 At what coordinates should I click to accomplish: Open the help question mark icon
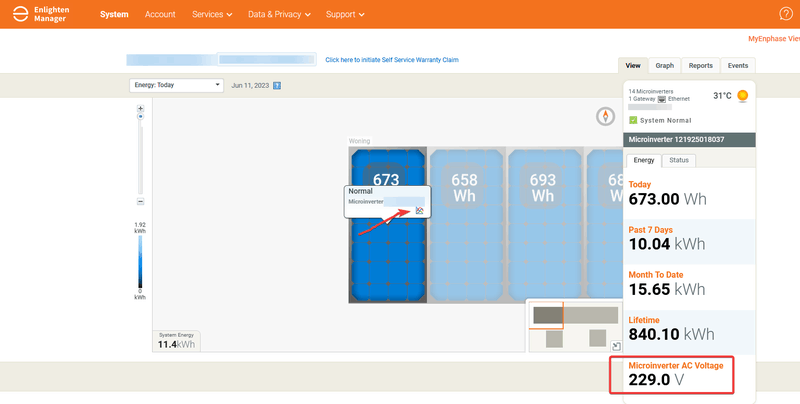tap(786, 14)
